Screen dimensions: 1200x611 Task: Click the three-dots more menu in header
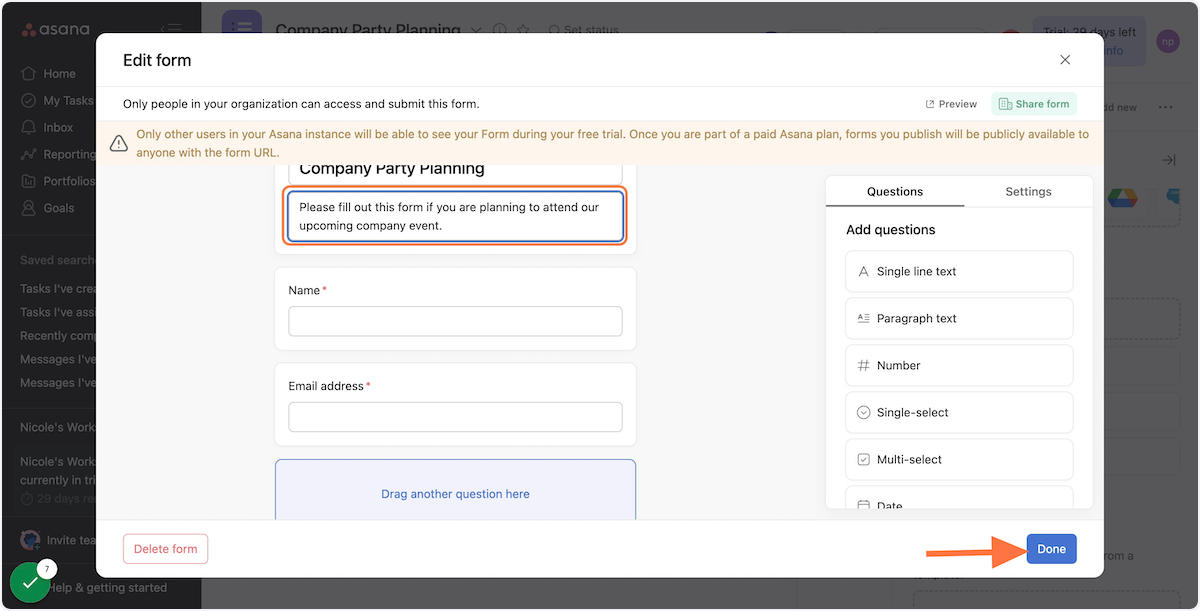1165,107
